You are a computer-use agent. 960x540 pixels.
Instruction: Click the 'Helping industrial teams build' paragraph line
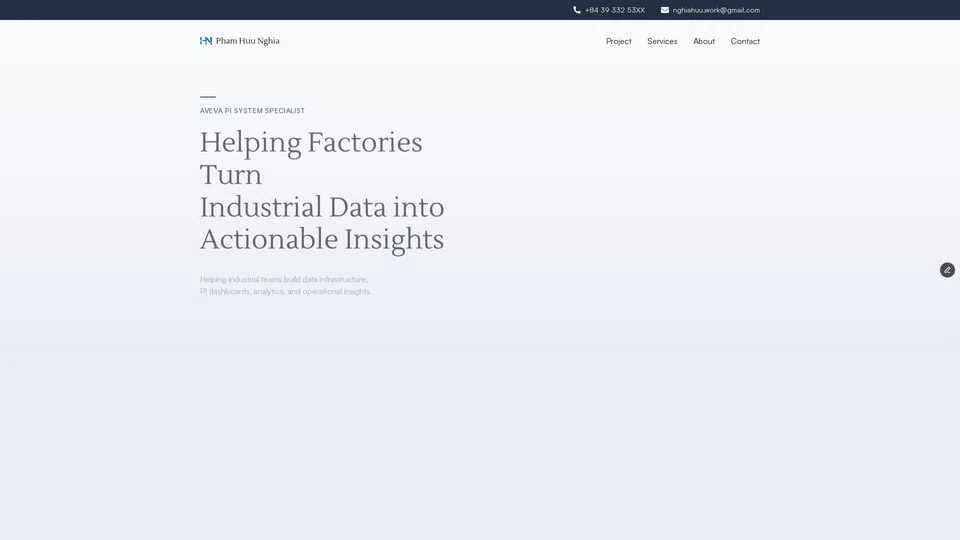tap(284, 279)
